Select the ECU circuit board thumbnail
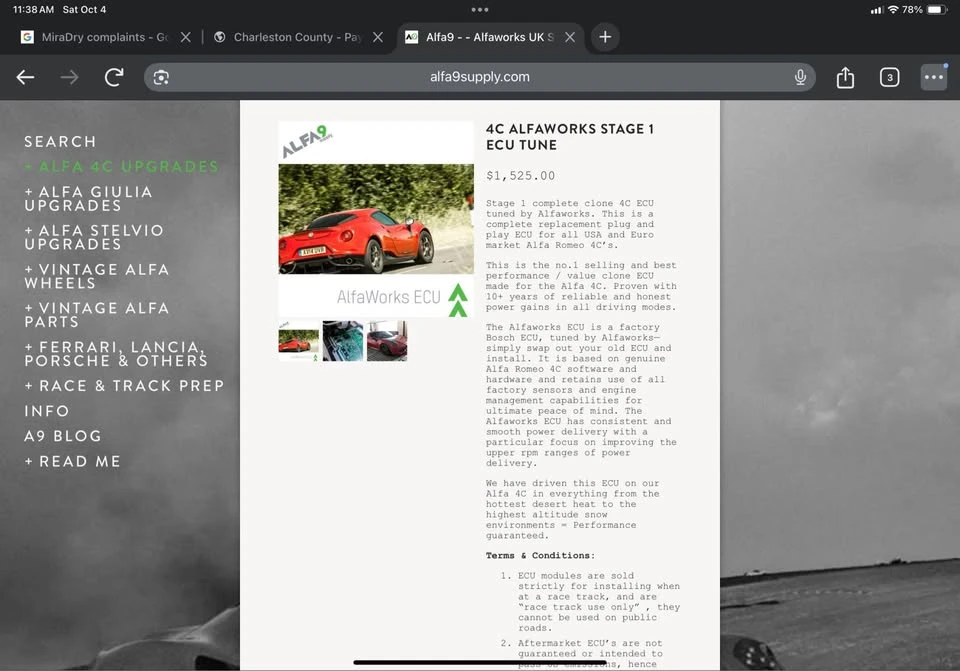The width and height of the screenshot is (960, 671). (343, 341)
